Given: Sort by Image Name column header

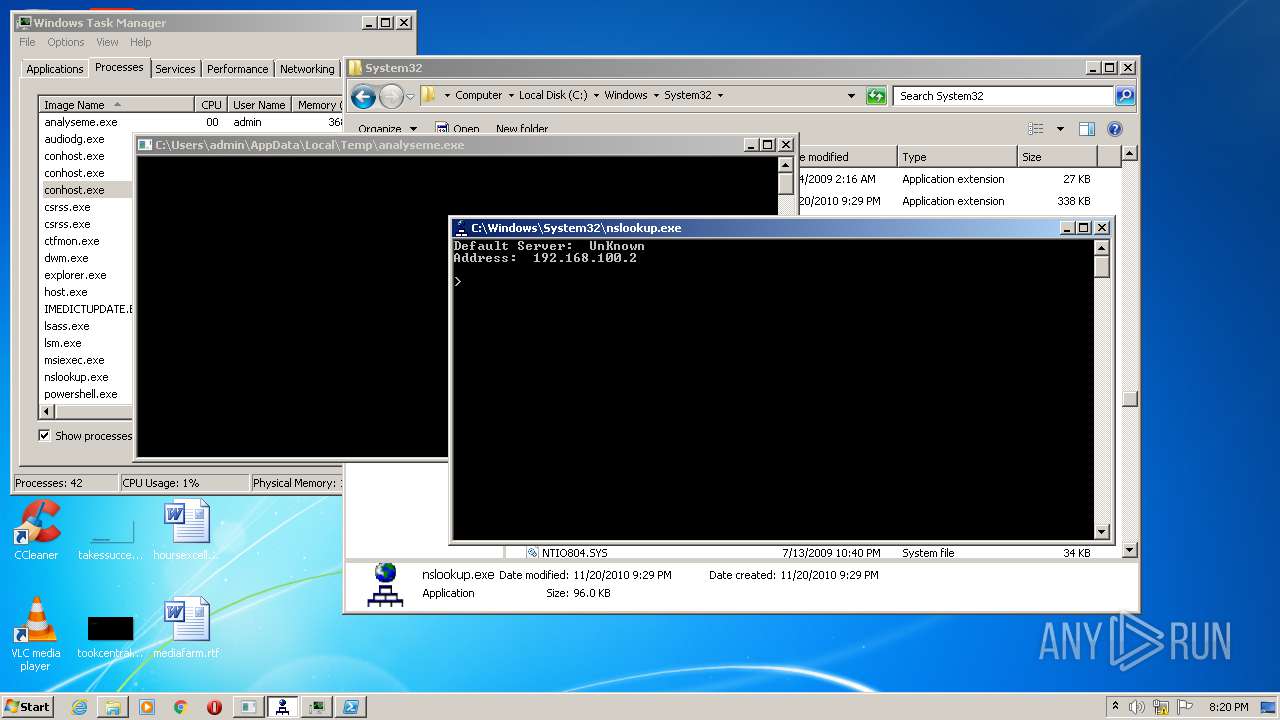Looking at the screenshot, I should tap(116, 105).
